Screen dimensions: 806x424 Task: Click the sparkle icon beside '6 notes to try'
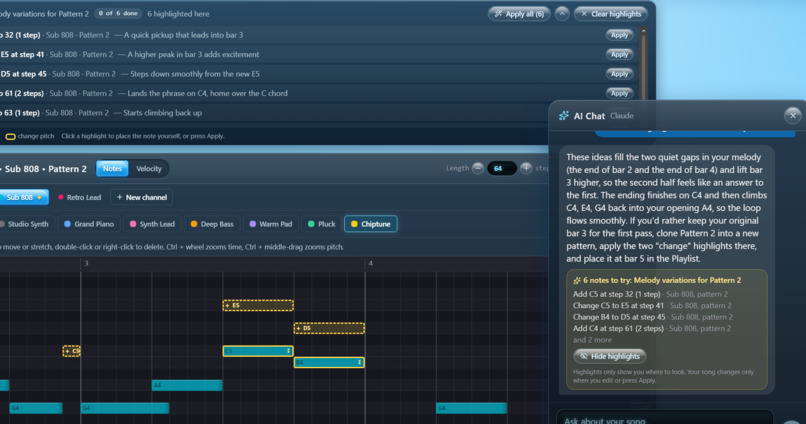[x=577, y=281]
